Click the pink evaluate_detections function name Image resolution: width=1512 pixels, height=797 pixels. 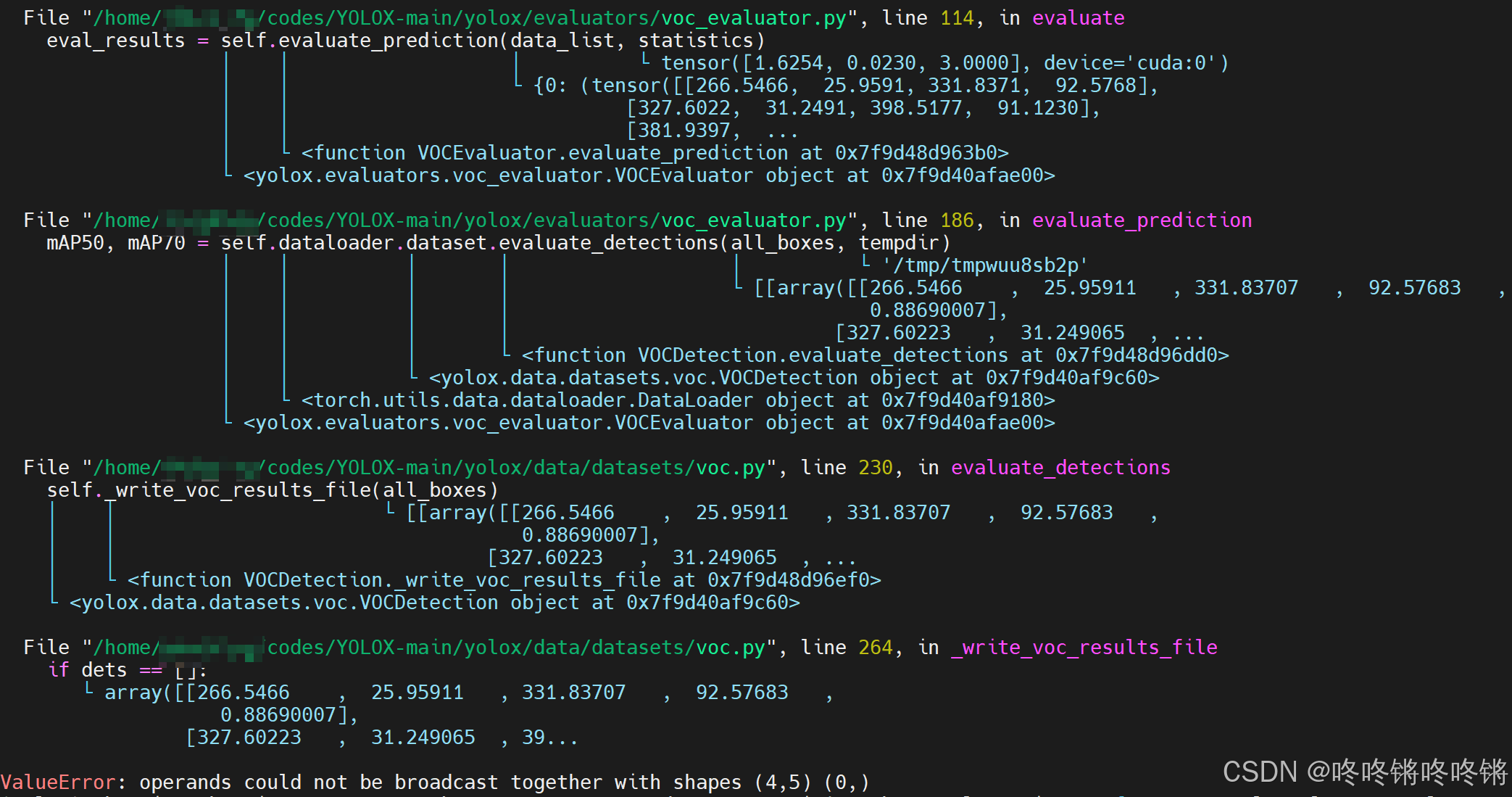(x=1060, y=467)
